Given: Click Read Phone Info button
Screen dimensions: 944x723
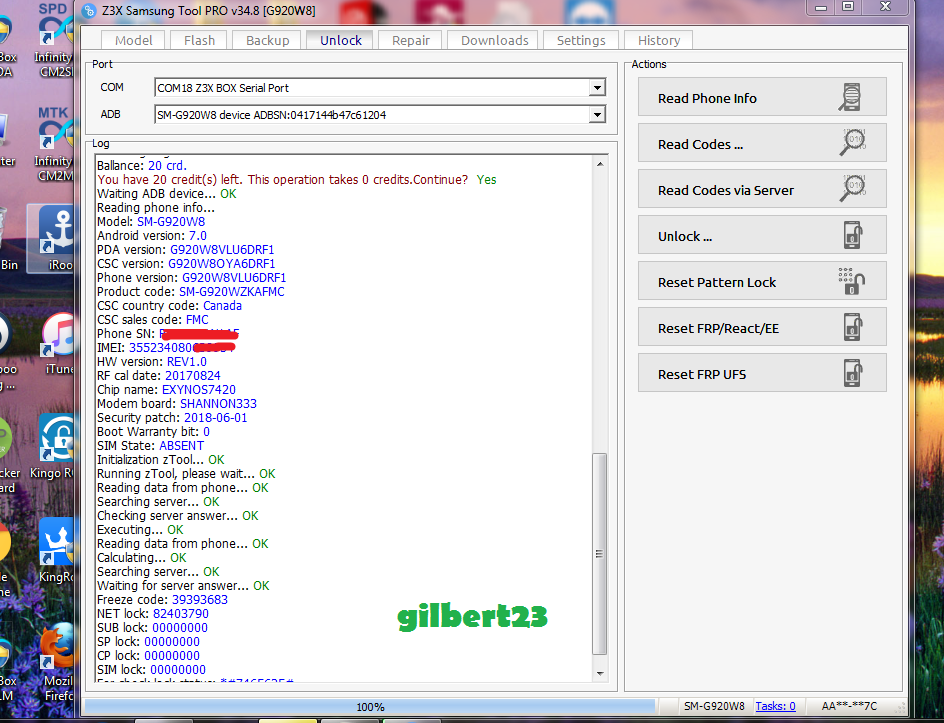Looking at the screenshot, I should pyautogui.click(x=762, y=97).
